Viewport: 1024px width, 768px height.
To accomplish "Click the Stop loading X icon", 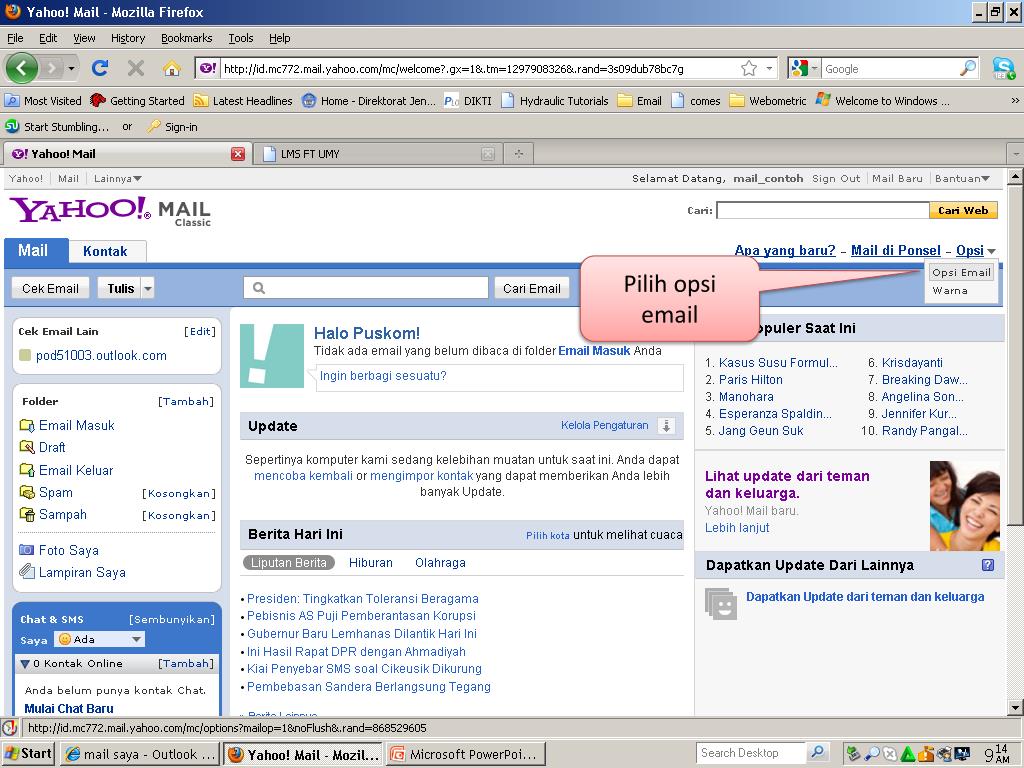I will [x=135, y=68].
